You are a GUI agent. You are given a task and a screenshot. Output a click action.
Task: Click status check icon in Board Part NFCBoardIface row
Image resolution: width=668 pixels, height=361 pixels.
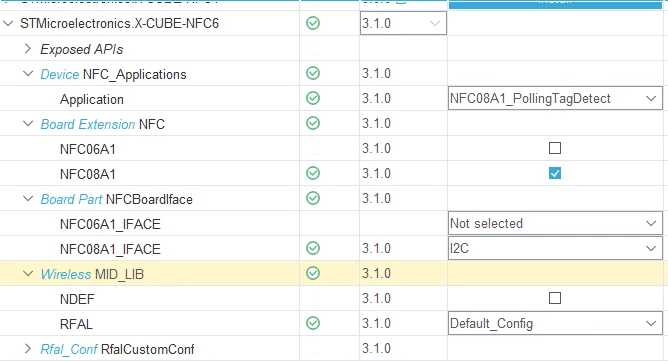pyautogui.click(x=313, y=199)
